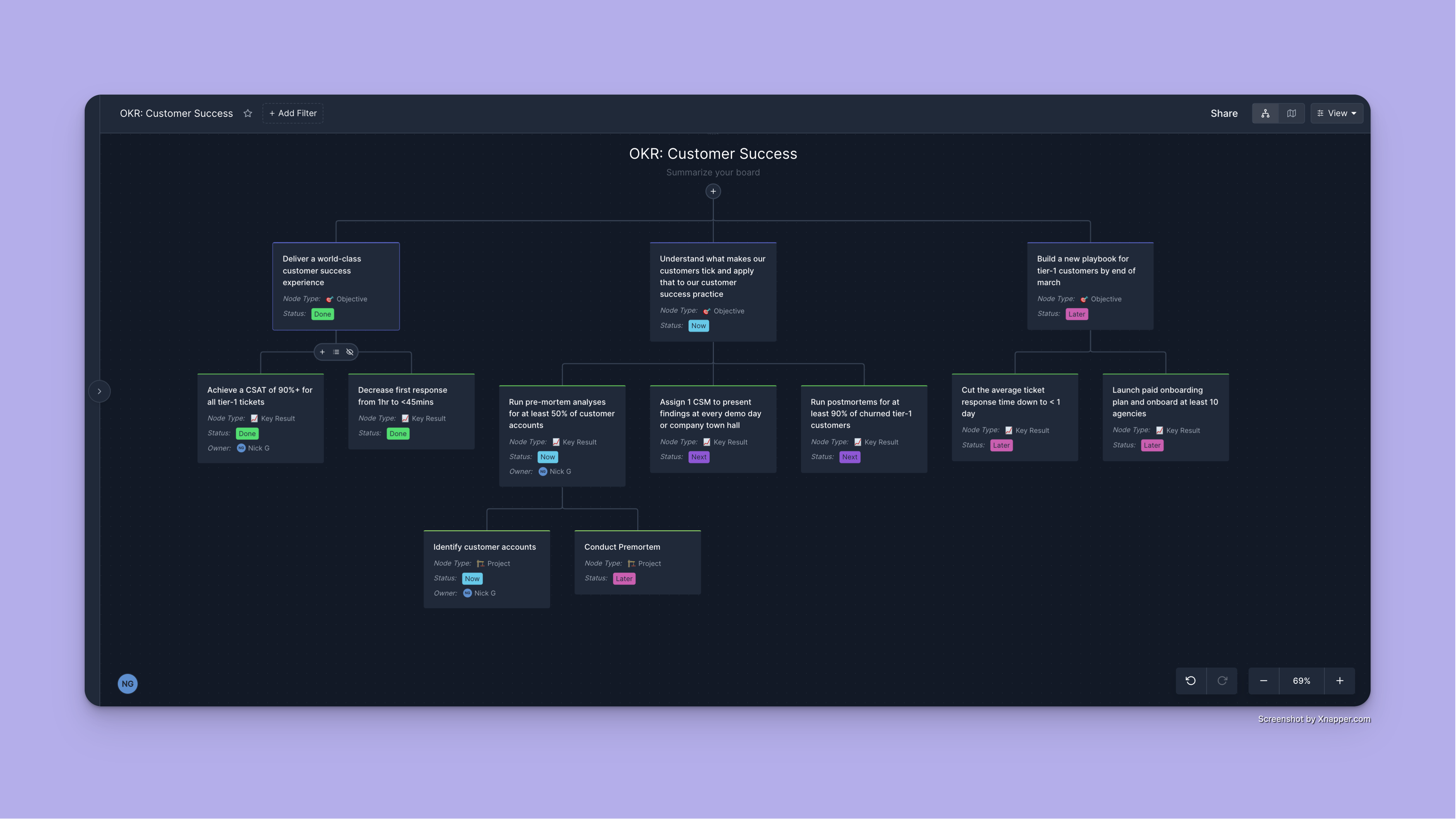Click the Add Filter button
Viewport: 1456px width, 819px height.
293,113
